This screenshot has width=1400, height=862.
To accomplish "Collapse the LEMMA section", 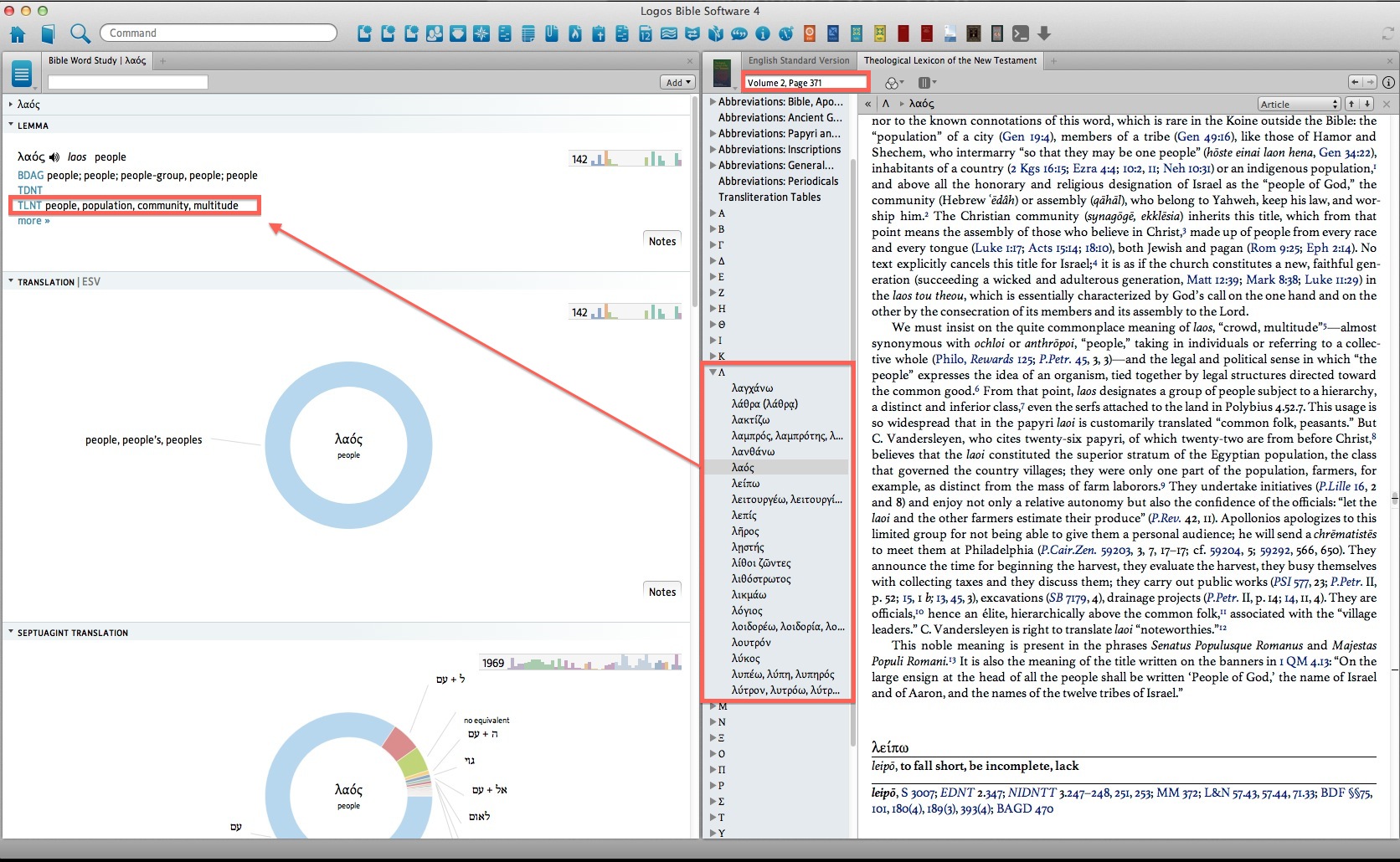I will point(11,125).
